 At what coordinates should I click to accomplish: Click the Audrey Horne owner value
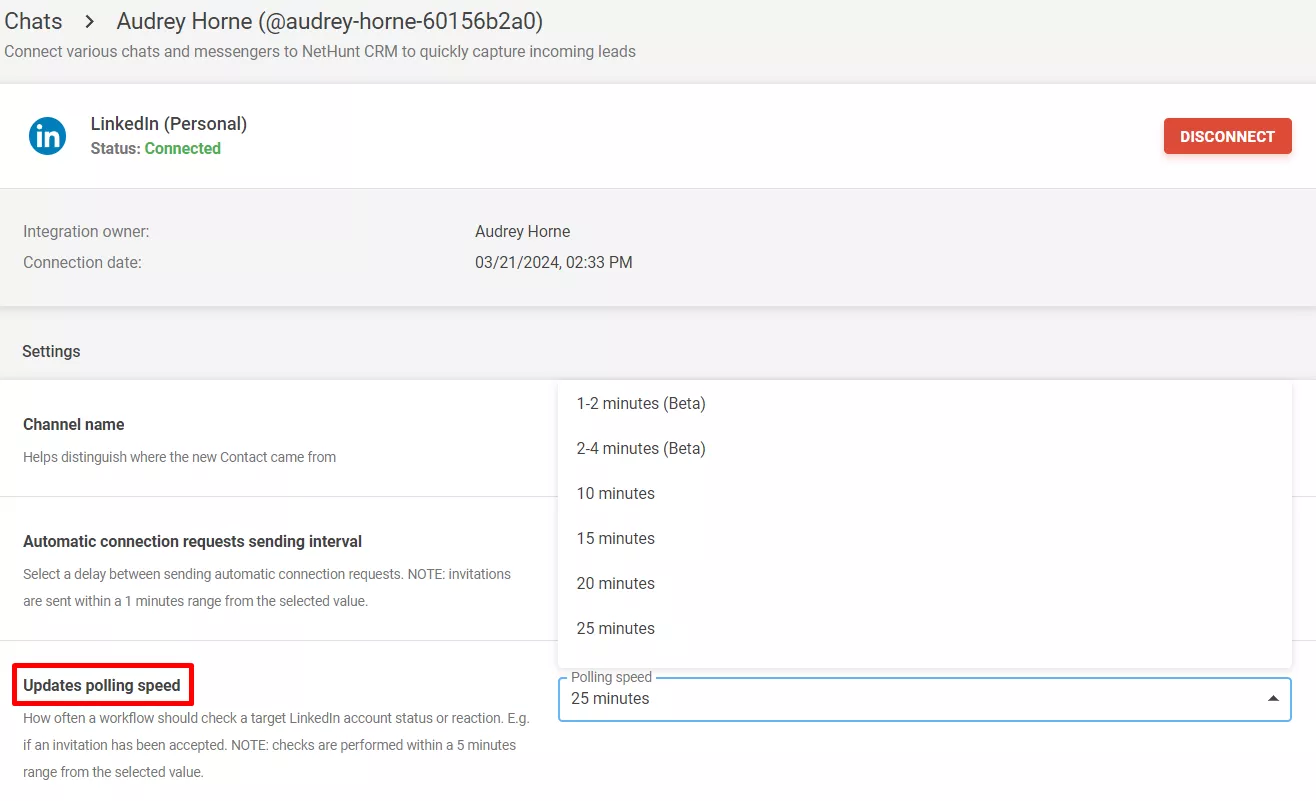tap(522, 232)
